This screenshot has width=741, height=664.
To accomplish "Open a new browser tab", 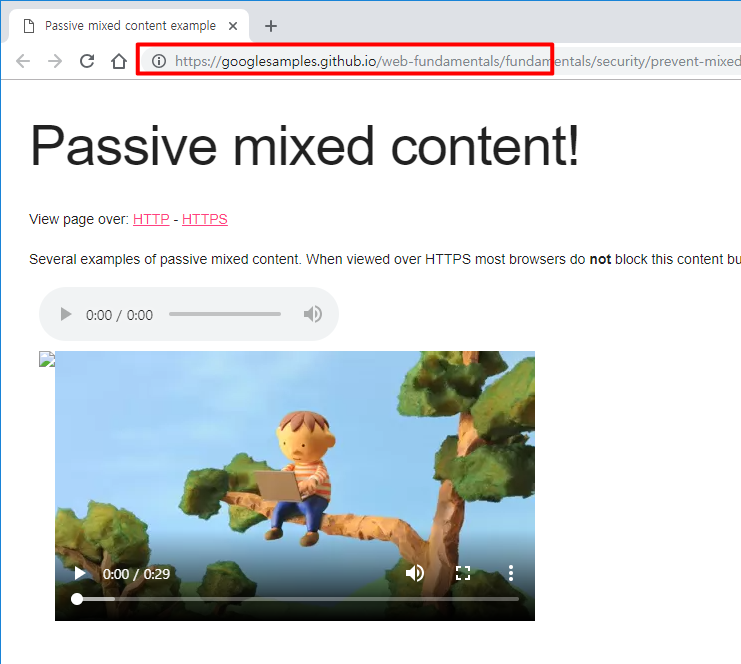I will [x=271, y=26].
